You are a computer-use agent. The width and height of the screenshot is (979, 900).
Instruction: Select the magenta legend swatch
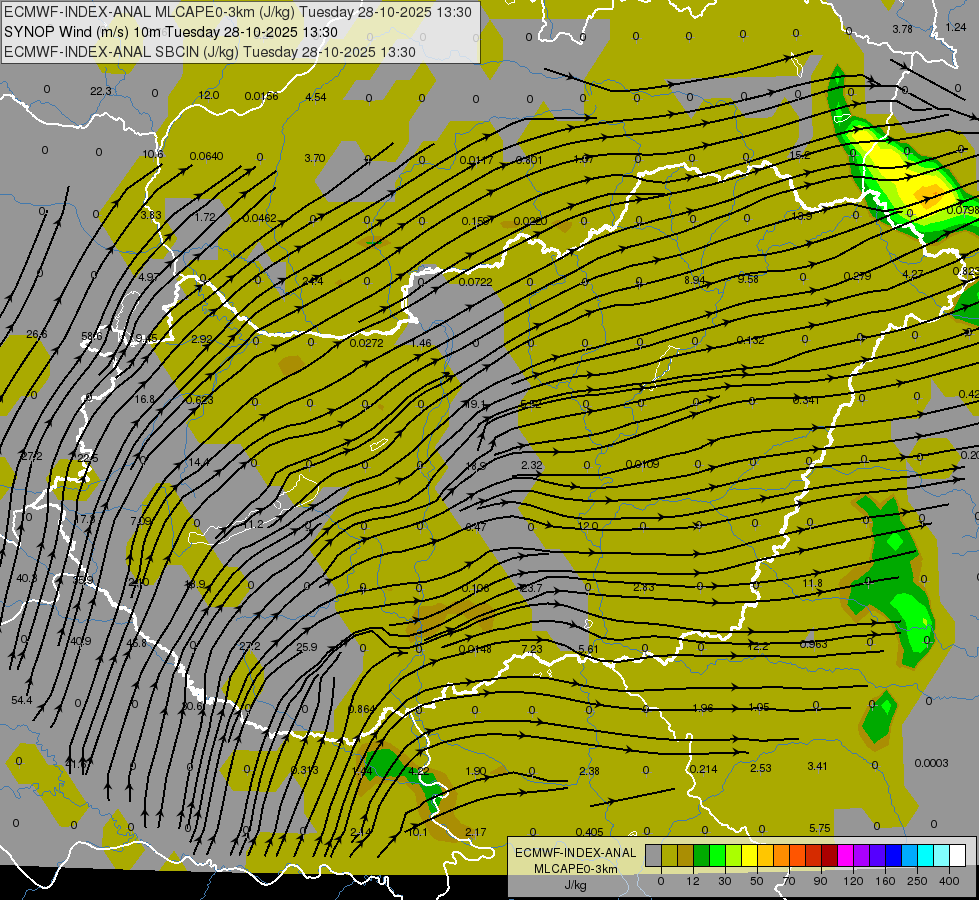click(x=845, y=855)
